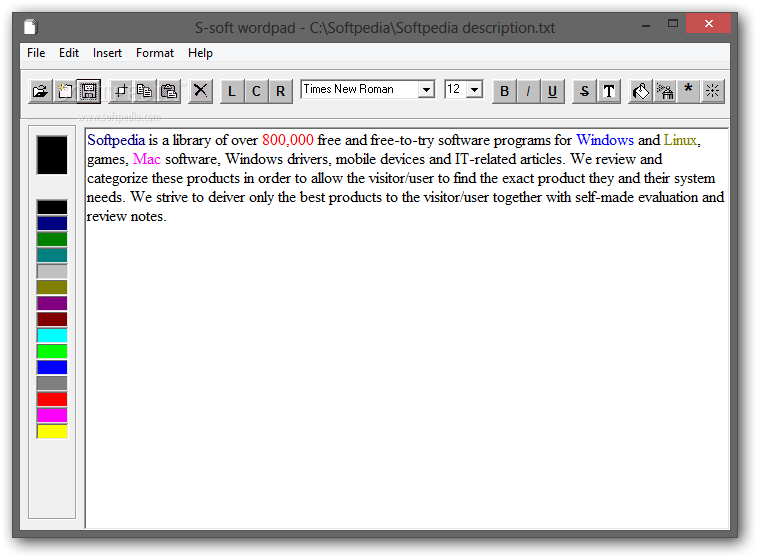758x558 pixels.
Task: Open the font name dropdown arrow
Action: tap(426, 89)
